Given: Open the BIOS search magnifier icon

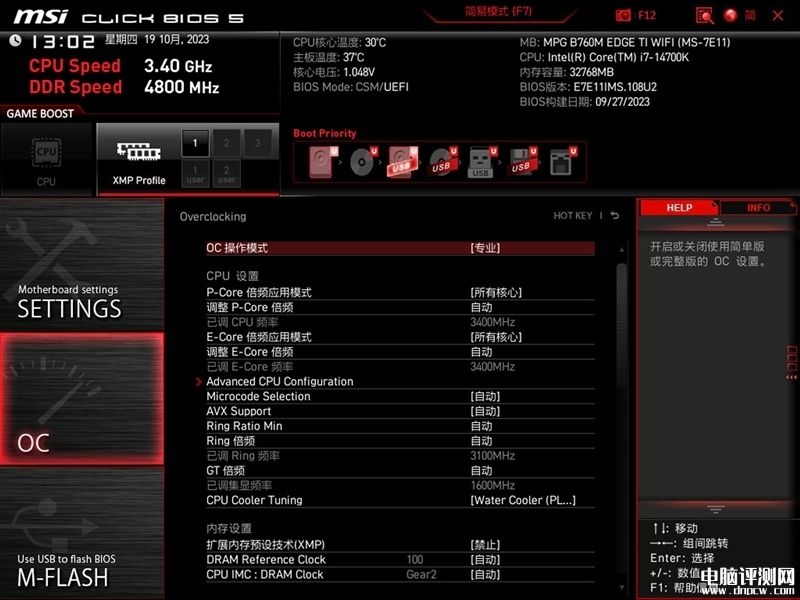Looking at the screenshot, I should (x=705, y=15).
